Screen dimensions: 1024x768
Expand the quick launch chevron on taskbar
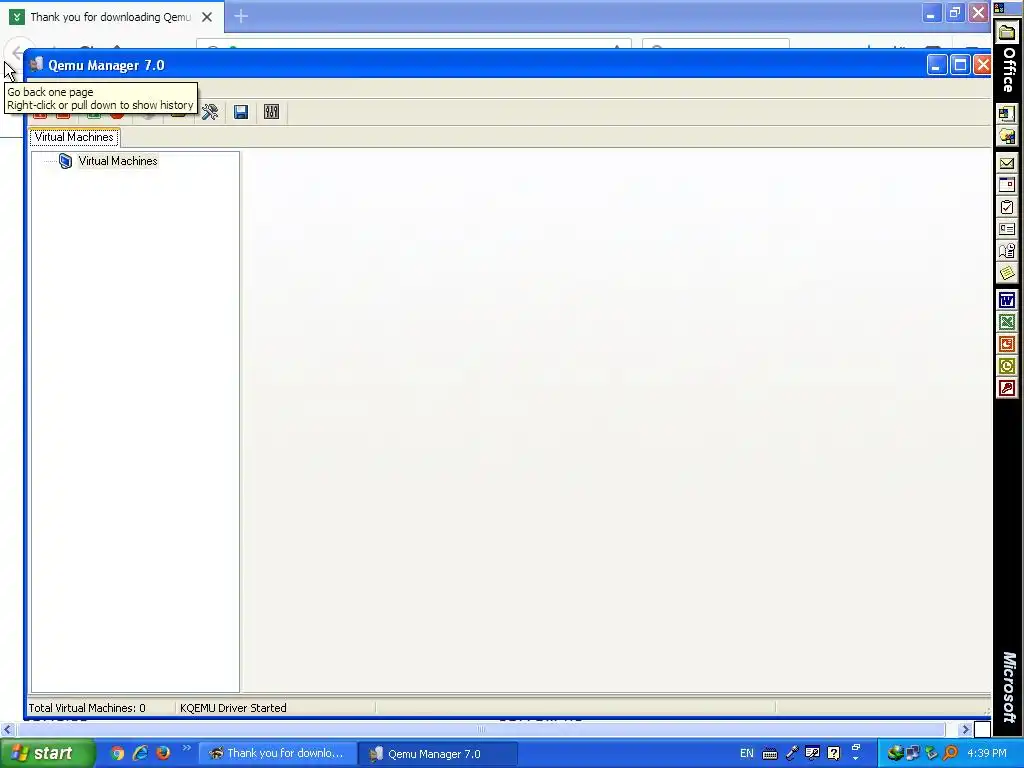tap(186, 748)
